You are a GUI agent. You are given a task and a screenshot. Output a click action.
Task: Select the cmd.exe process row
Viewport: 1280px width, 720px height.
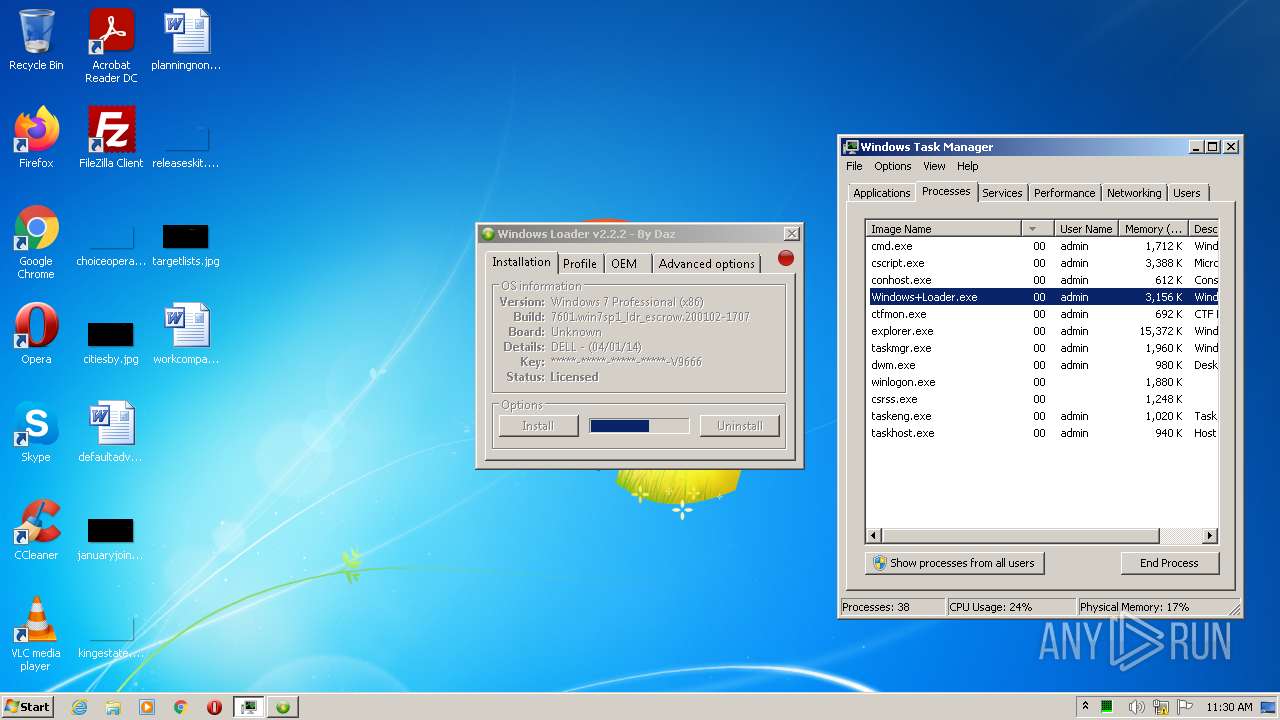(x=1042, y=246)
